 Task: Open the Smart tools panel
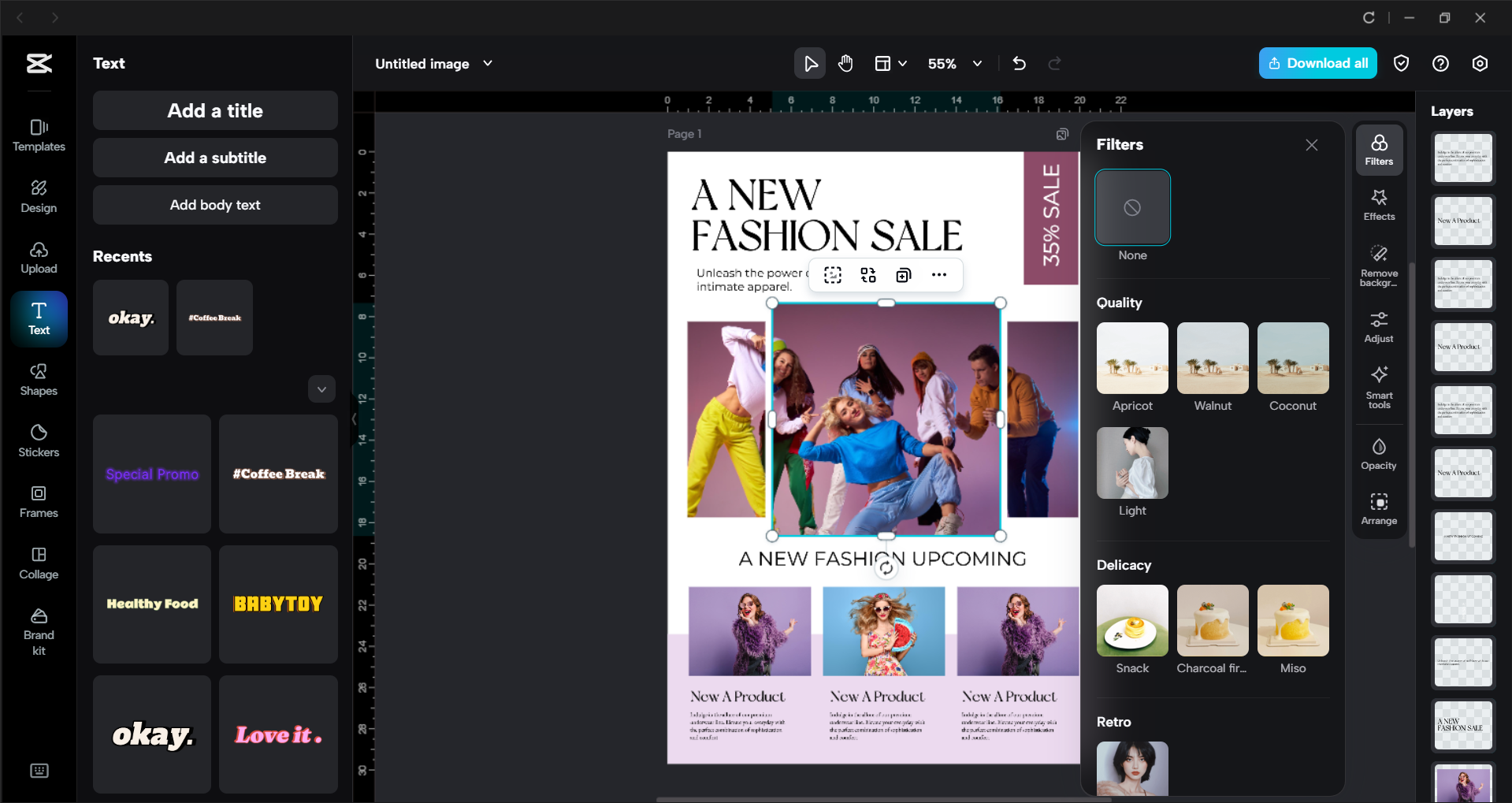point(1378,386)
